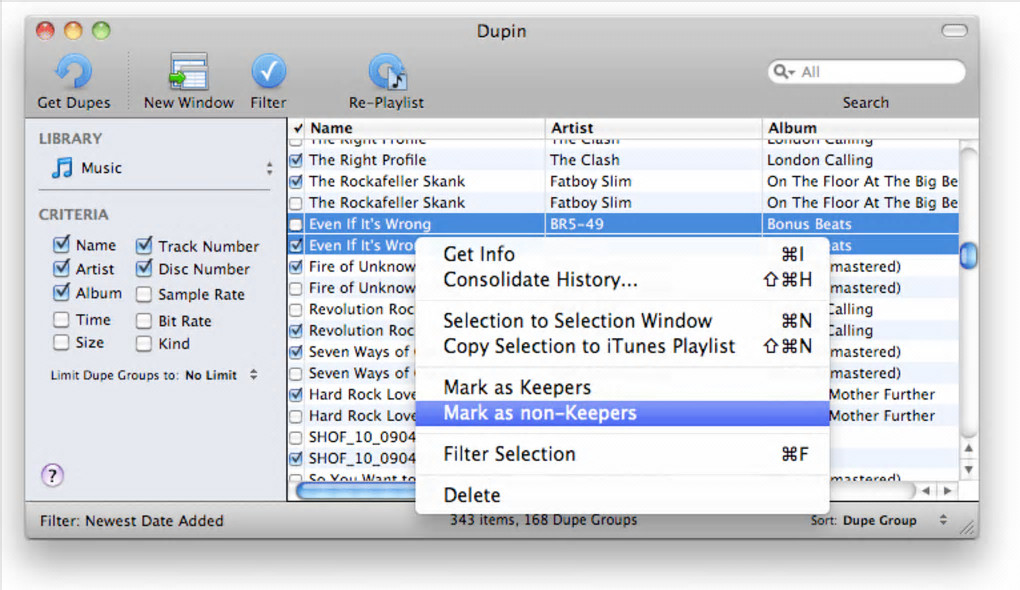The width and height of the screenshot is (1020, 590).
Task: Enable the Bit Rate checkbox
Action: (x=144, y=321)
